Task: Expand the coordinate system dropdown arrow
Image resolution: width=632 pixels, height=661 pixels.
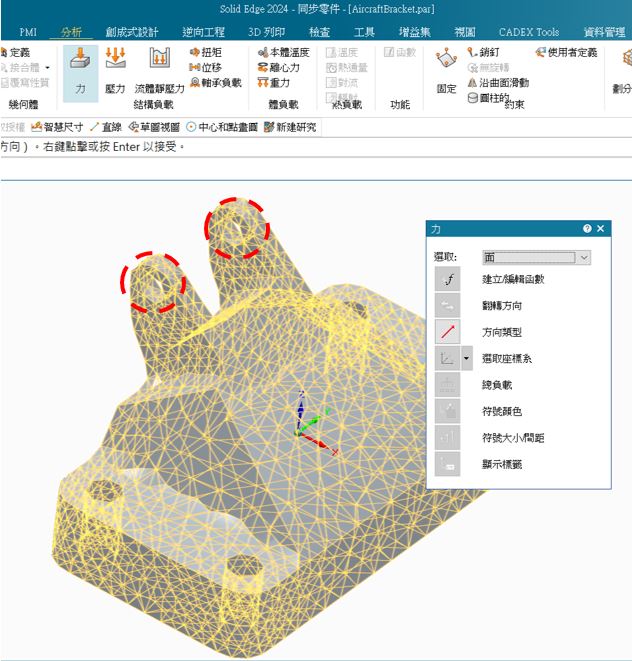Action: (466, 358)
